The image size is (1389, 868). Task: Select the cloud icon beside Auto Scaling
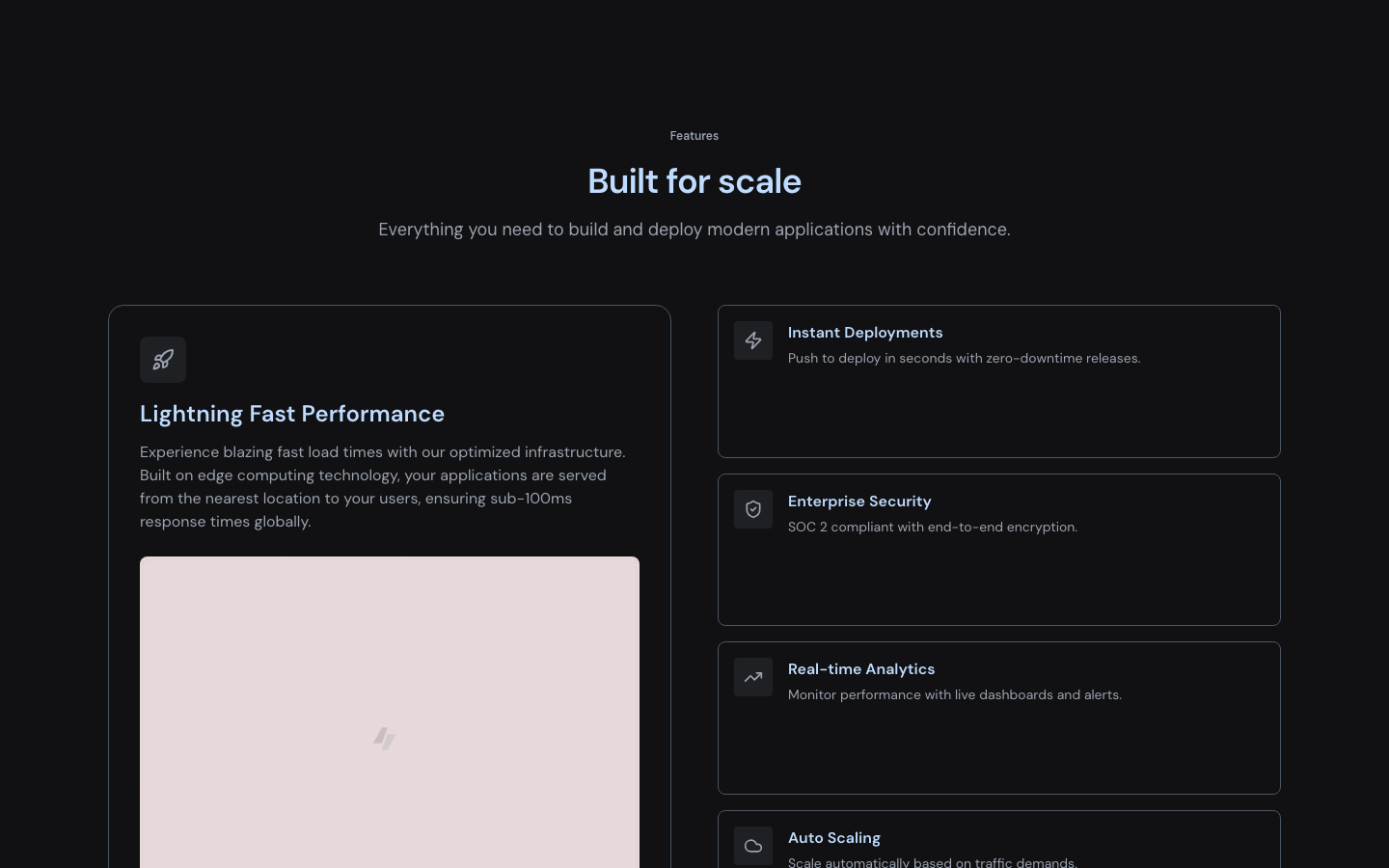click(753, 846)
